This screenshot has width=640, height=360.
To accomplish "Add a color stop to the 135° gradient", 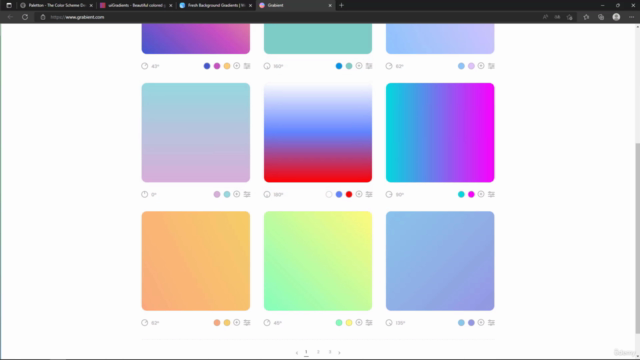I will pos(481,322).
